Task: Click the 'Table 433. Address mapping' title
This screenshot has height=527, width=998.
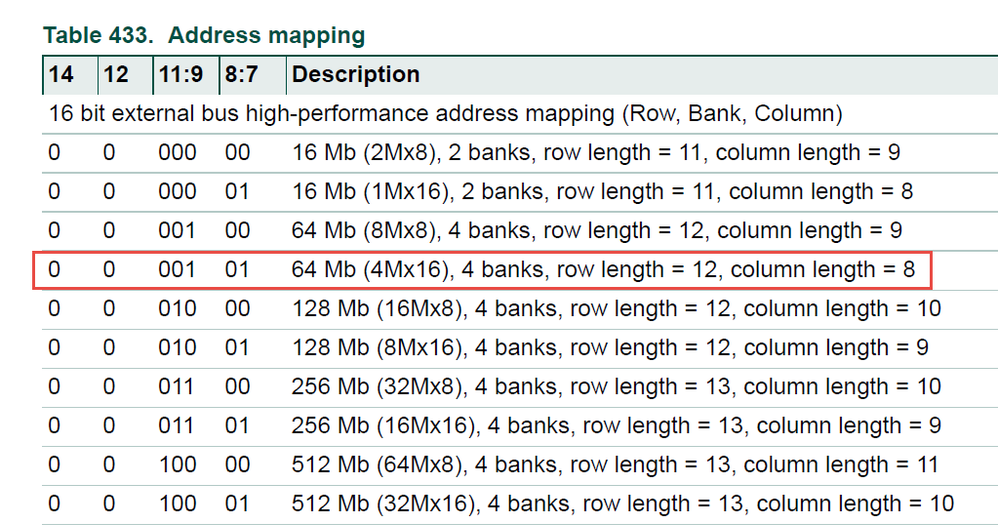Action: click(204, 36)
